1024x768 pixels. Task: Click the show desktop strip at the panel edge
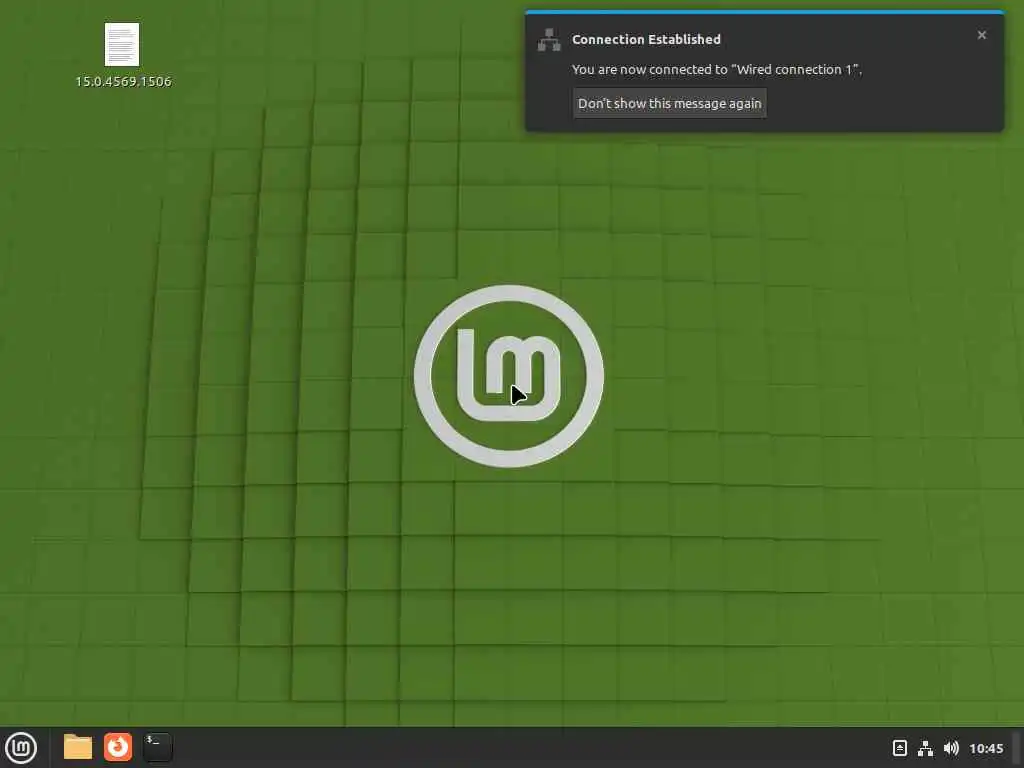(x=1017, y=747)
